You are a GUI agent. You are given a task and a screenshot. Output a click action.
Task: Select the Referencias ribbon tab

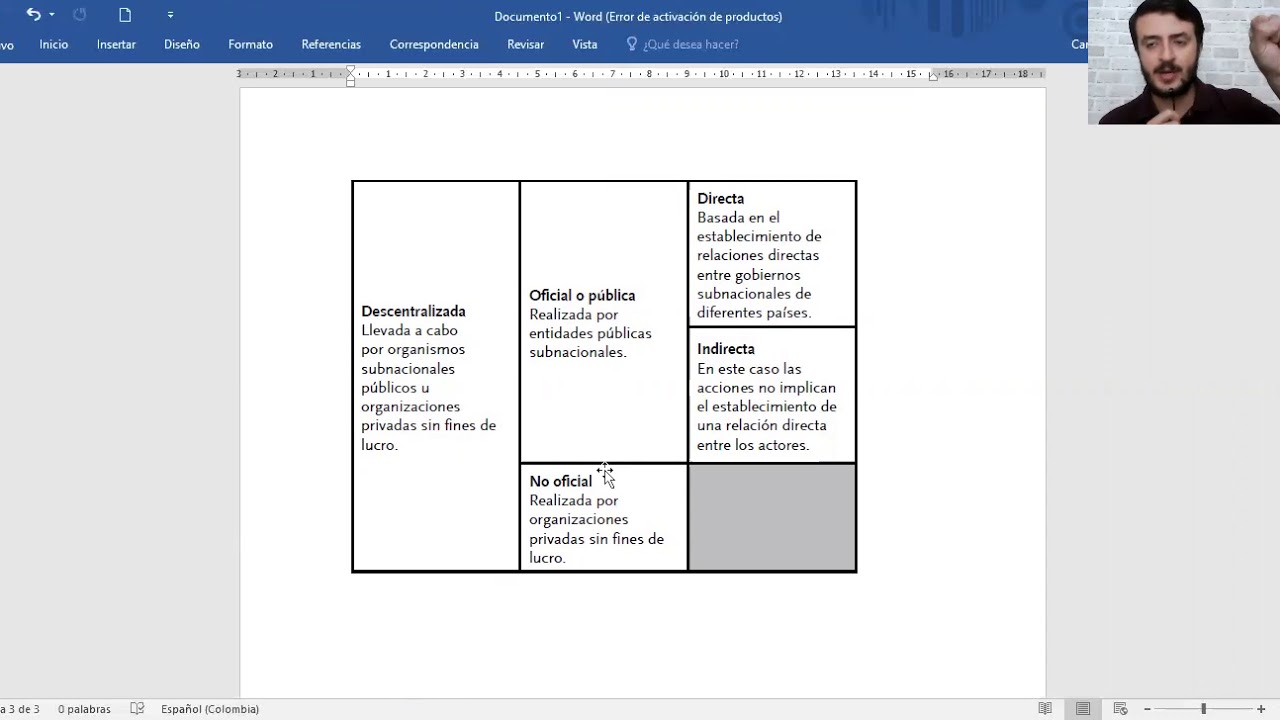[331, 44]
